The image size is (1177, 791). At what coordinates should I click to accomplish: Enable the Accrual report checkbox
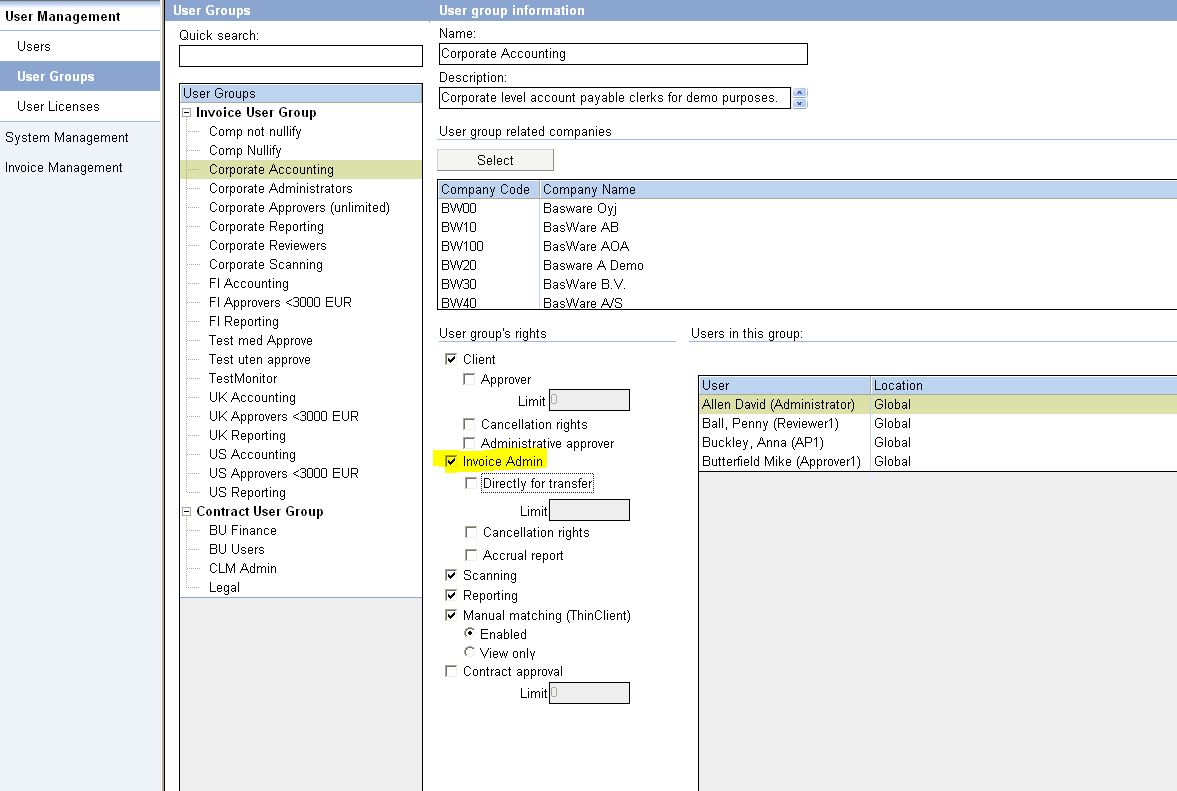click(471, 555)
